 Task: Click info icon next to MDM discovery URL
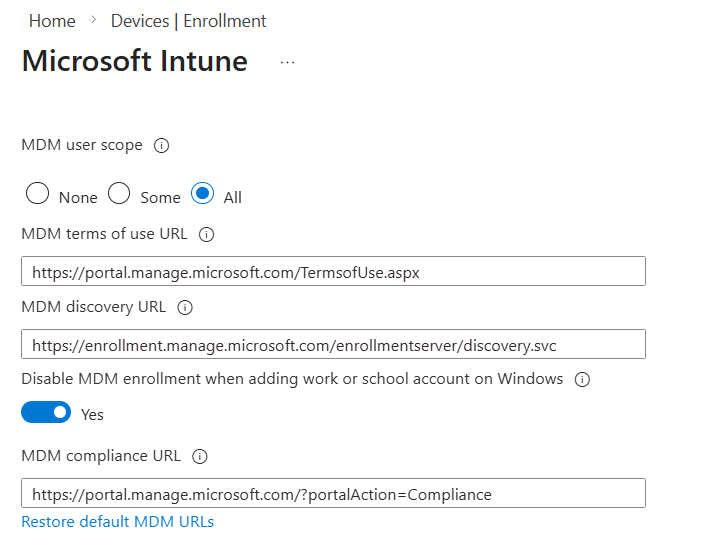click(185, 307)
